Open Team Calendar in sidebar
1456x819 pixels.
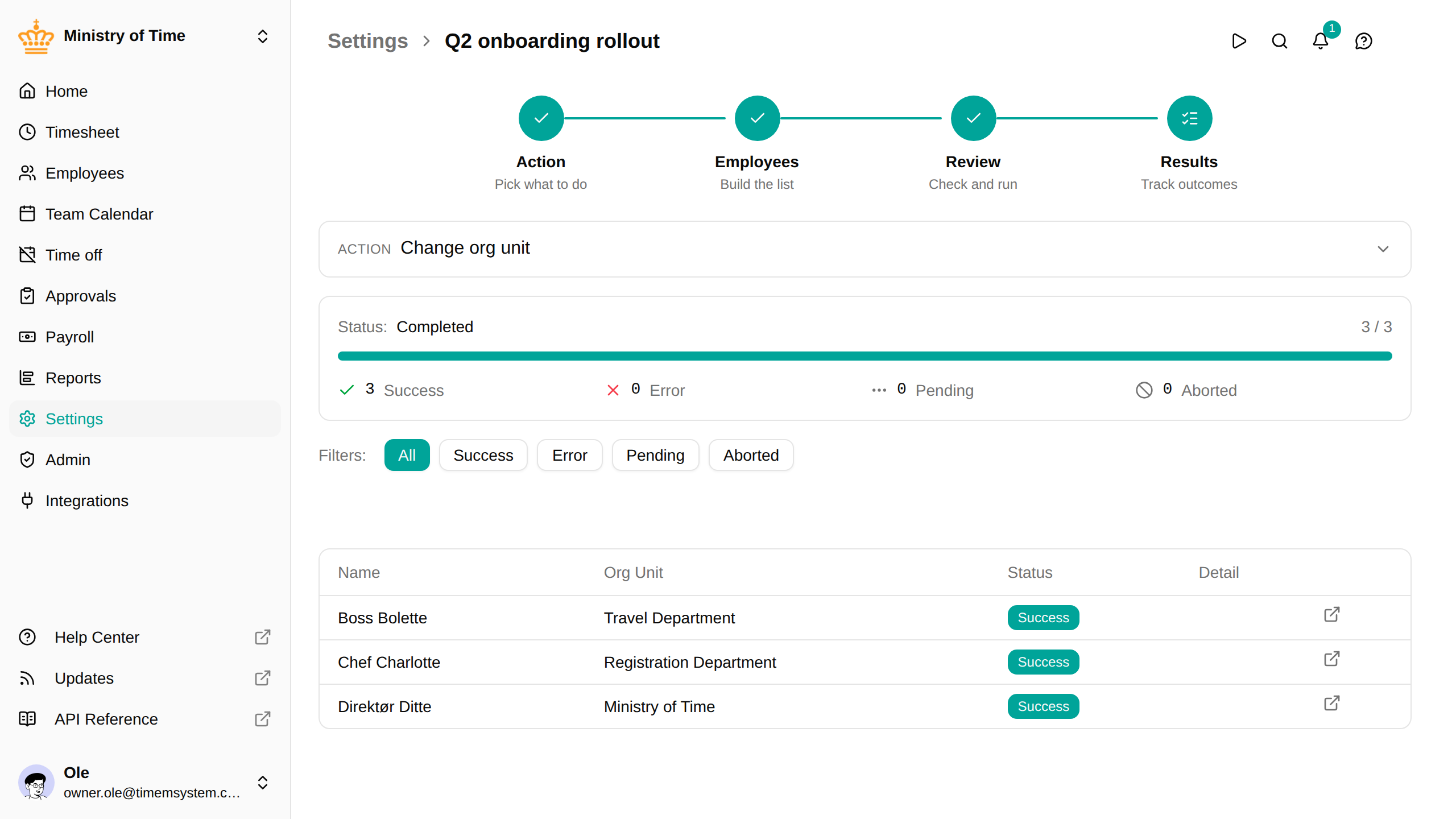tap(145, 214)
